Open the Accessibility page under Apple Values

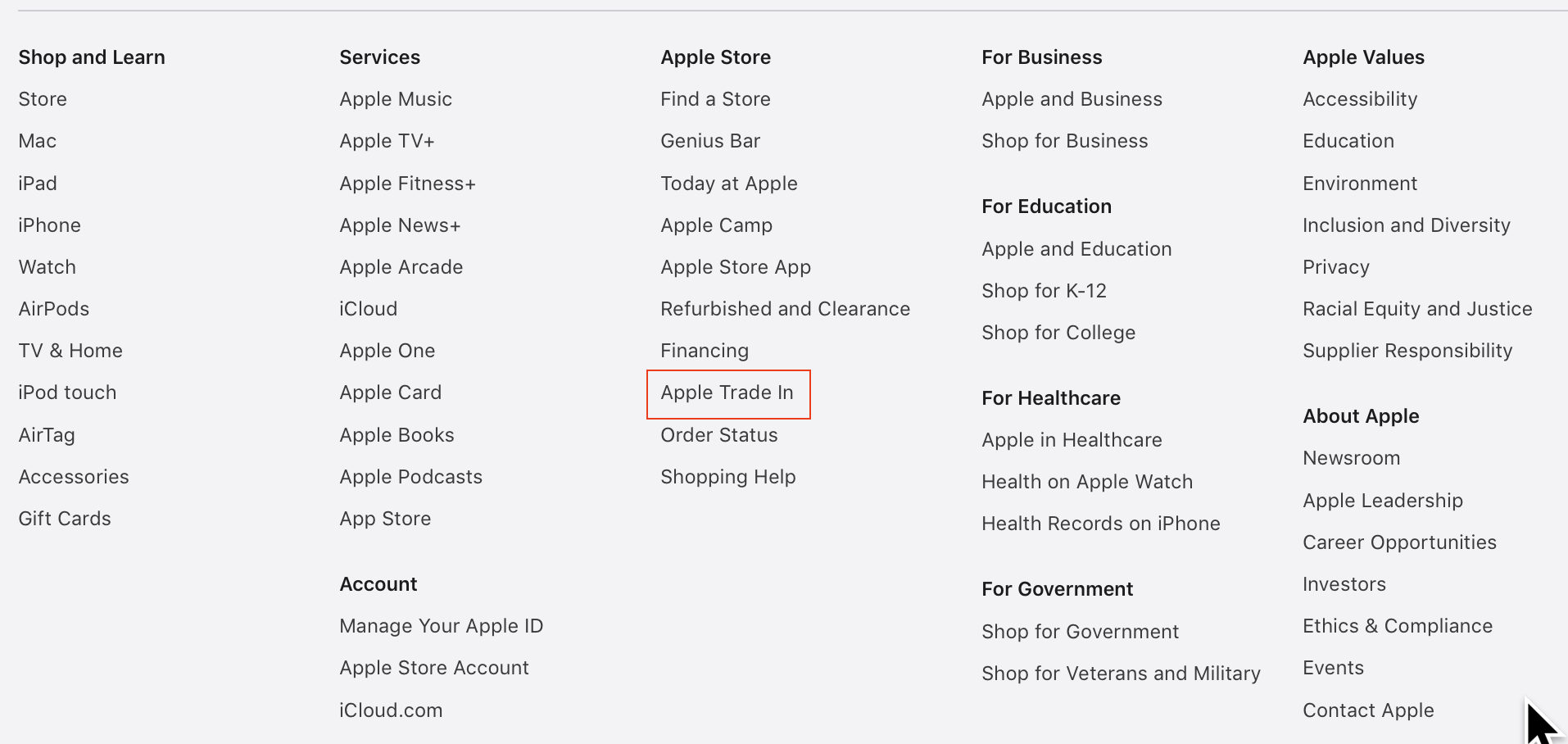pyautogui.click(x=1360, y=99)
